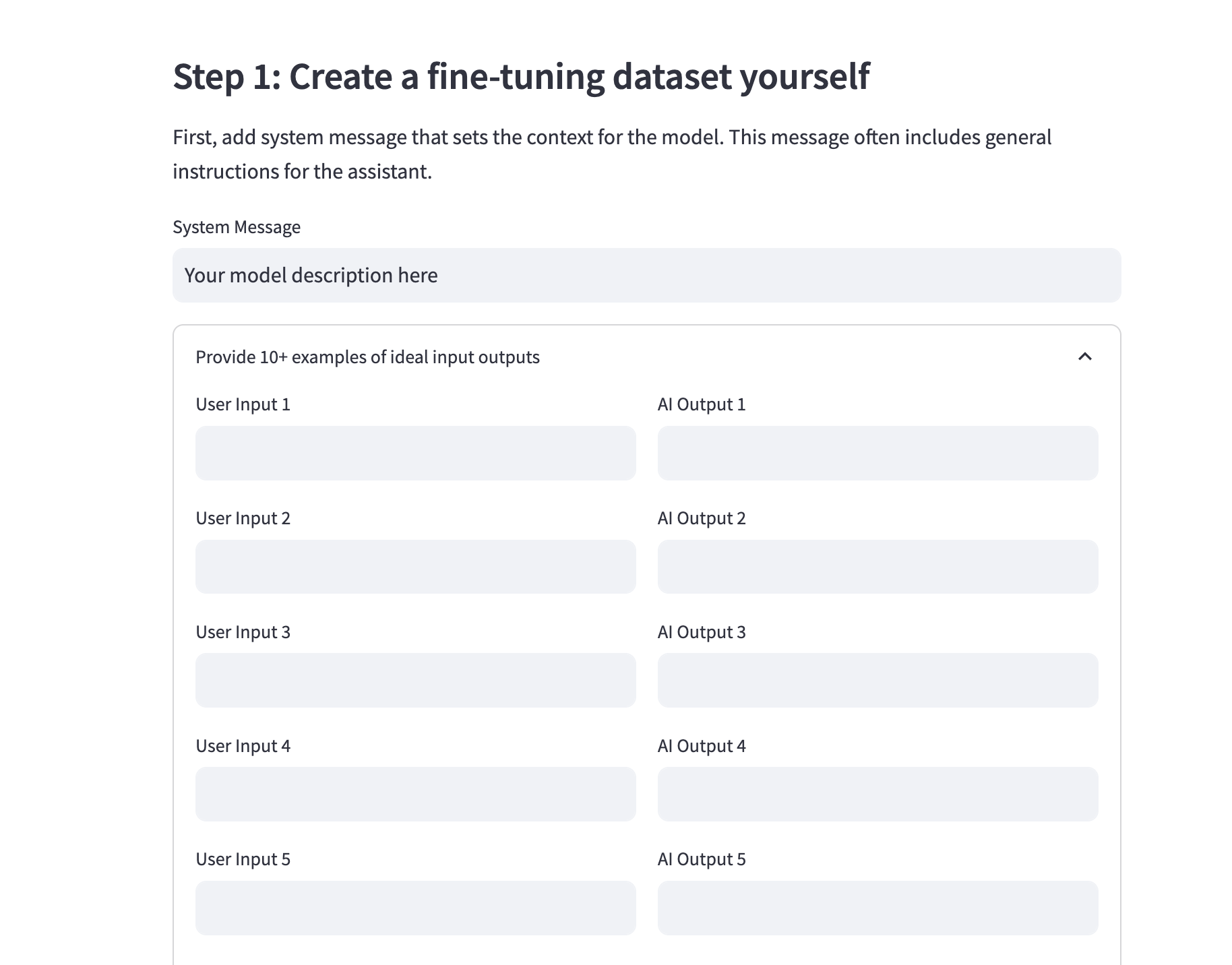Click the 'System Message' label
1232x965 pixels.
coord(237,227)
